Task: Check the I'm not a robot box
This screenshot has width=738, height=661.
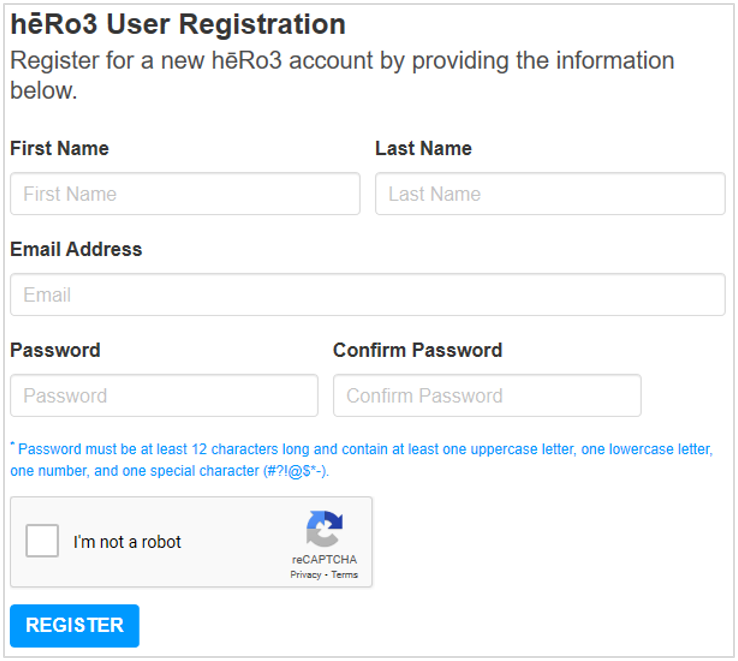Action: pos(42,540)
